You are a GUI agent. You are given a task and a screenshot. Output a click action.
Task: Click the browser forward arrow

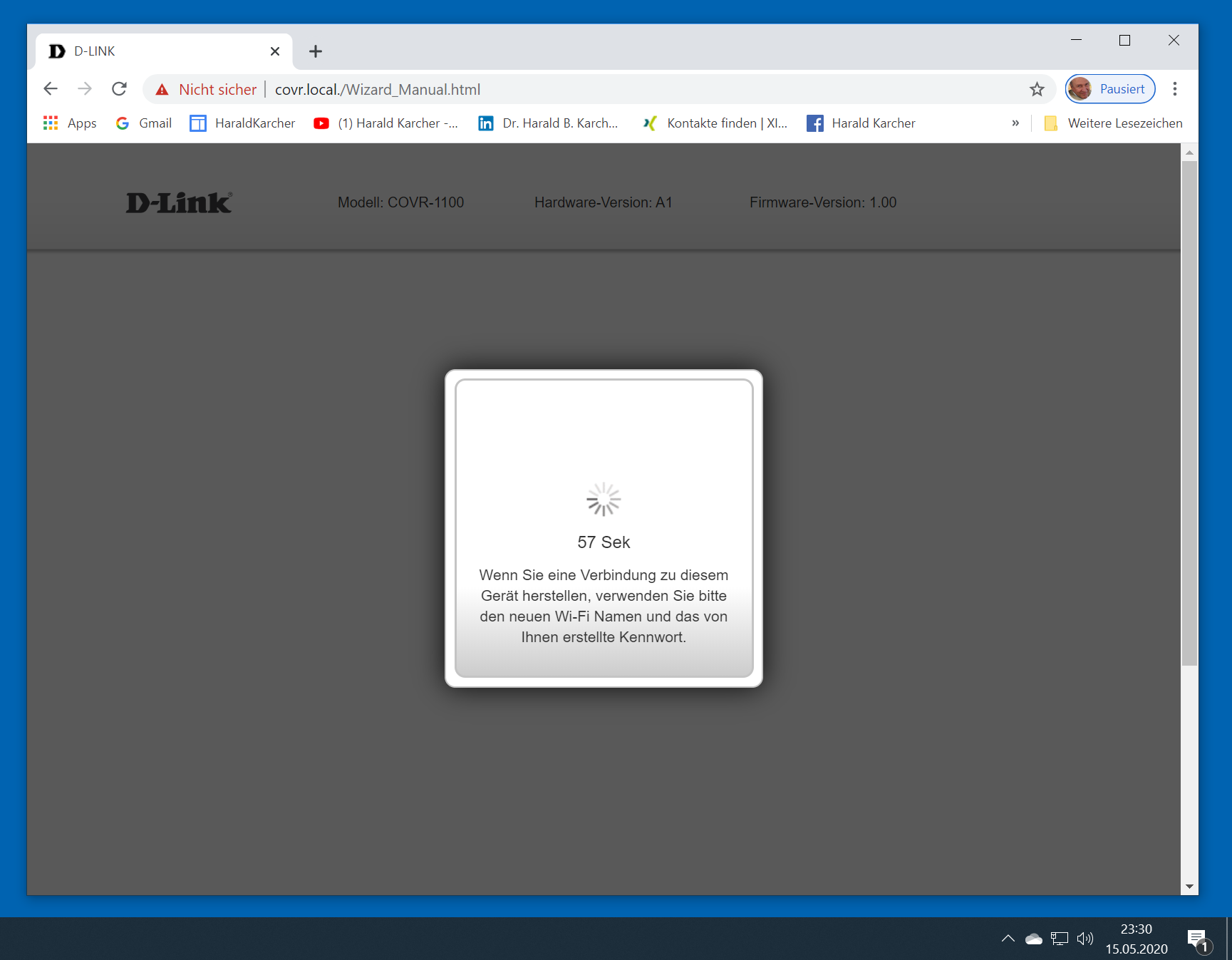pos(85,89)
